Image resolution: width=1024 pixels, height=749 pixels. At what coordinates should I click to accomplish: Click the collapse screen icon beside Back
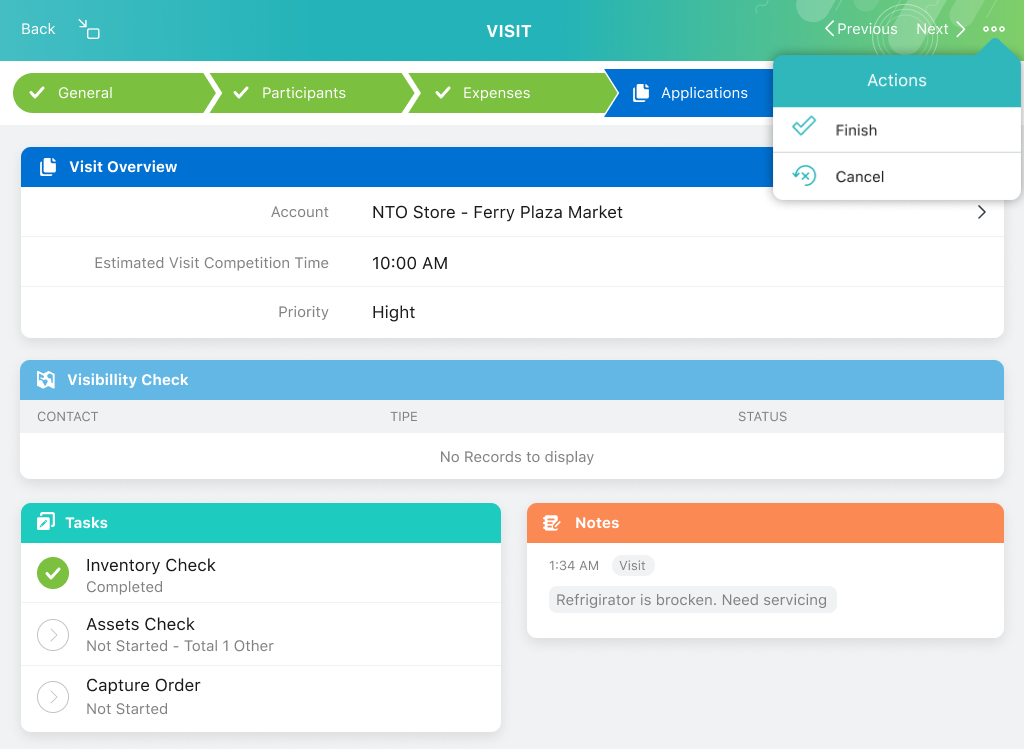click(89, 29)
